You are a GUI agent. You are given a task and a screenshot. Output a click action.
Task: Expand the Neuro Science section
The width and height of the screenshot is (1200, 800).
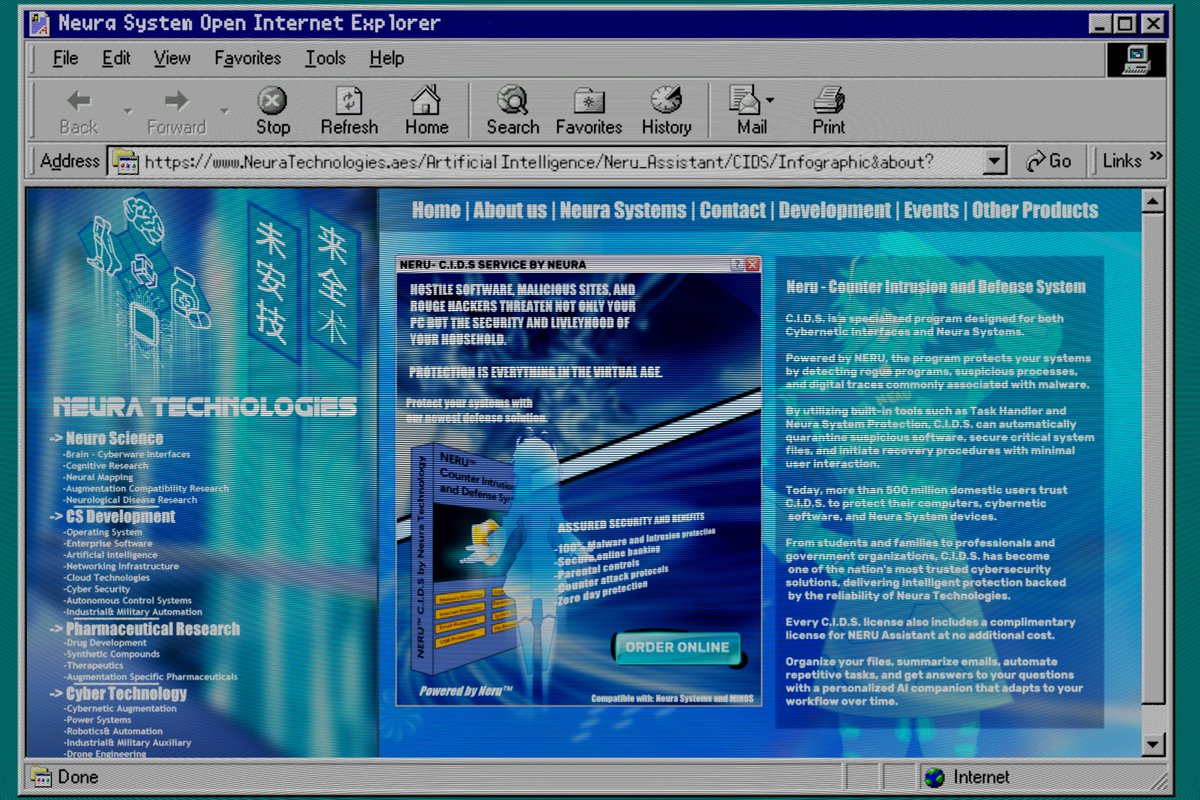point(107,438)
